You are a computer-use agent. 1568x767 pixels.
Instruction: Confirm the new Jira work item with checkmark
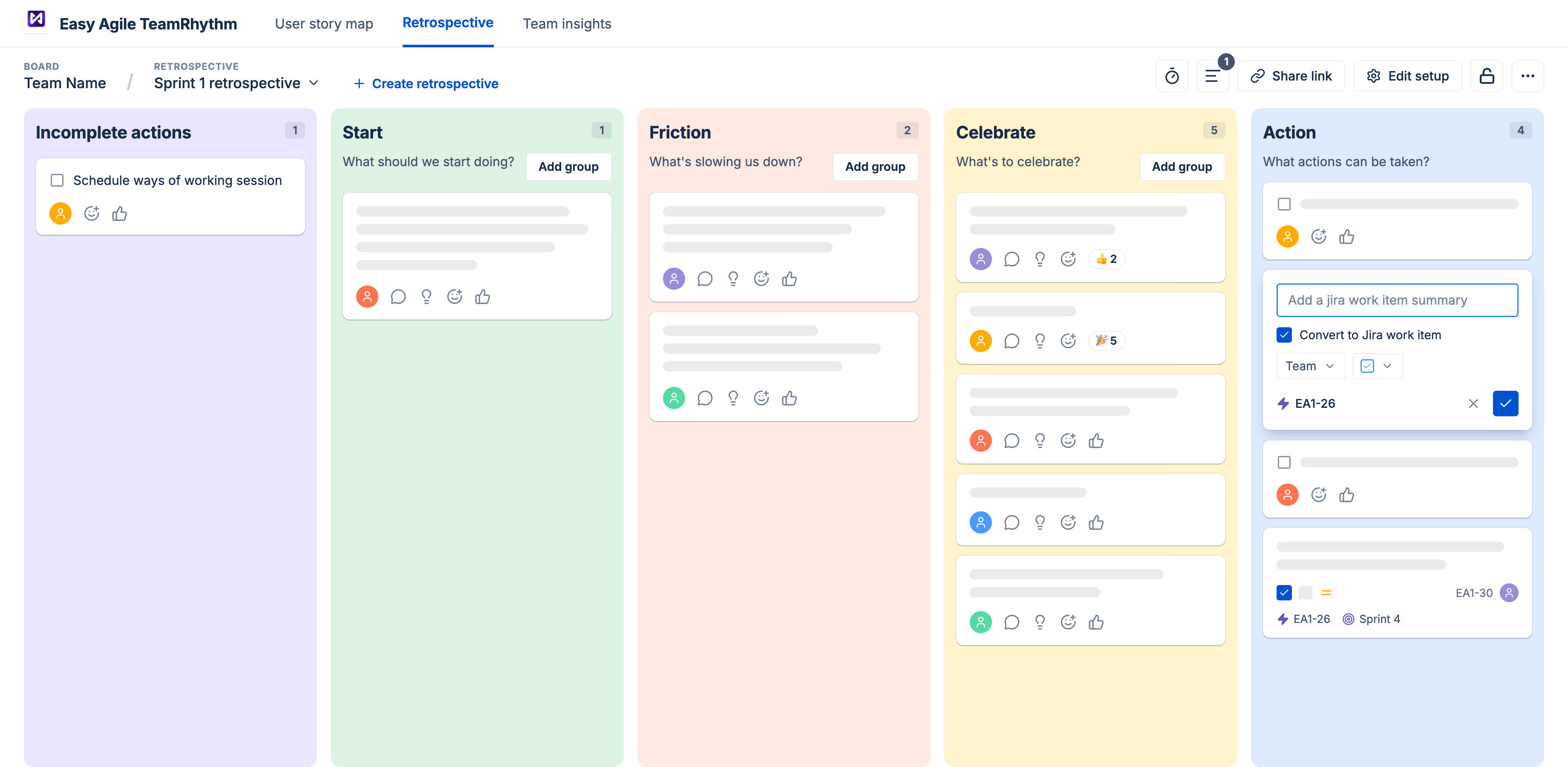click(x=1505, y=404)
